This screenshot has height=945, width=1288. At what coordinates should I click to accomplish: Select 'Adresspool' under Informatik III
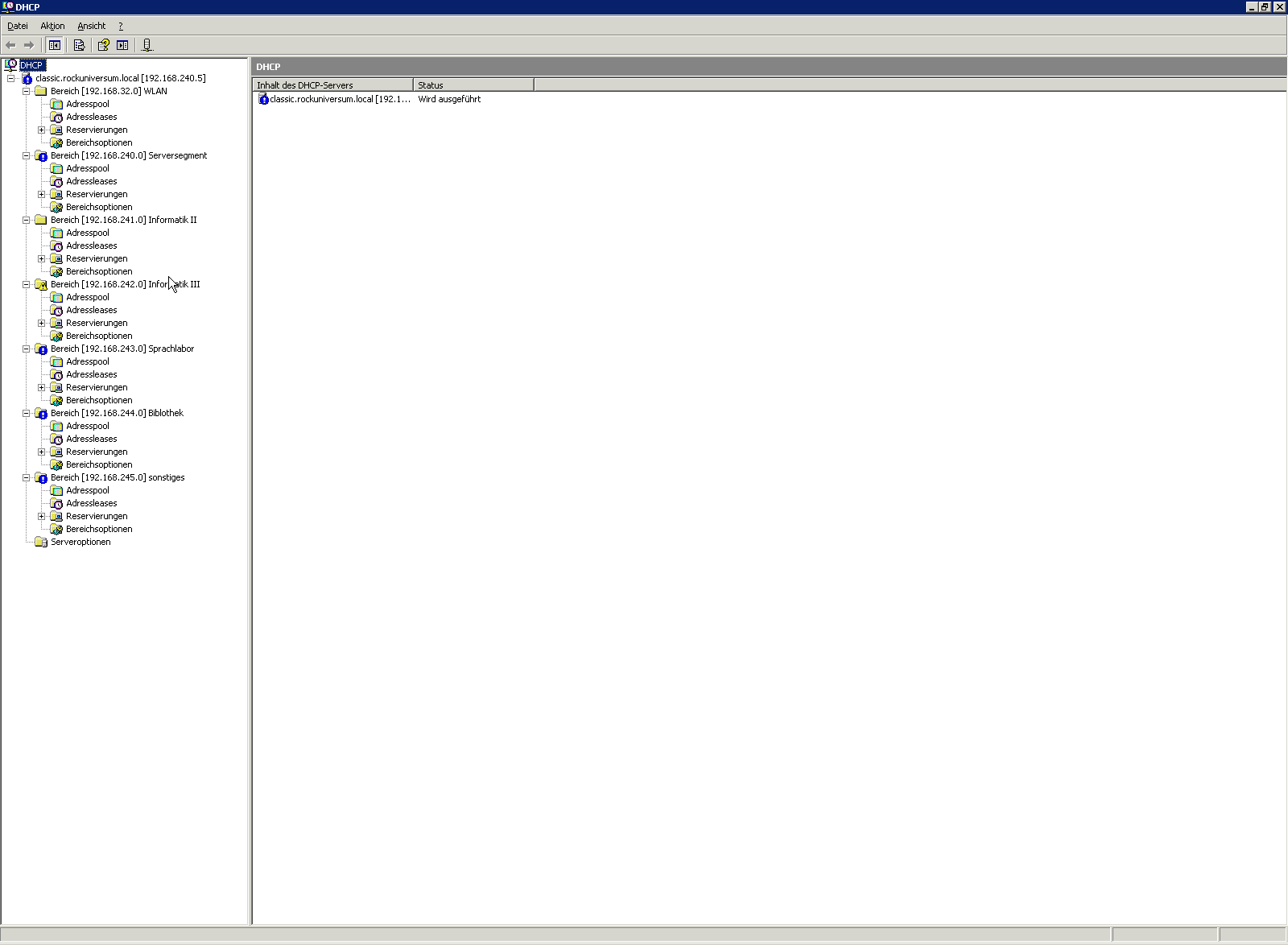pyautogui.click(x=88, y=297)
